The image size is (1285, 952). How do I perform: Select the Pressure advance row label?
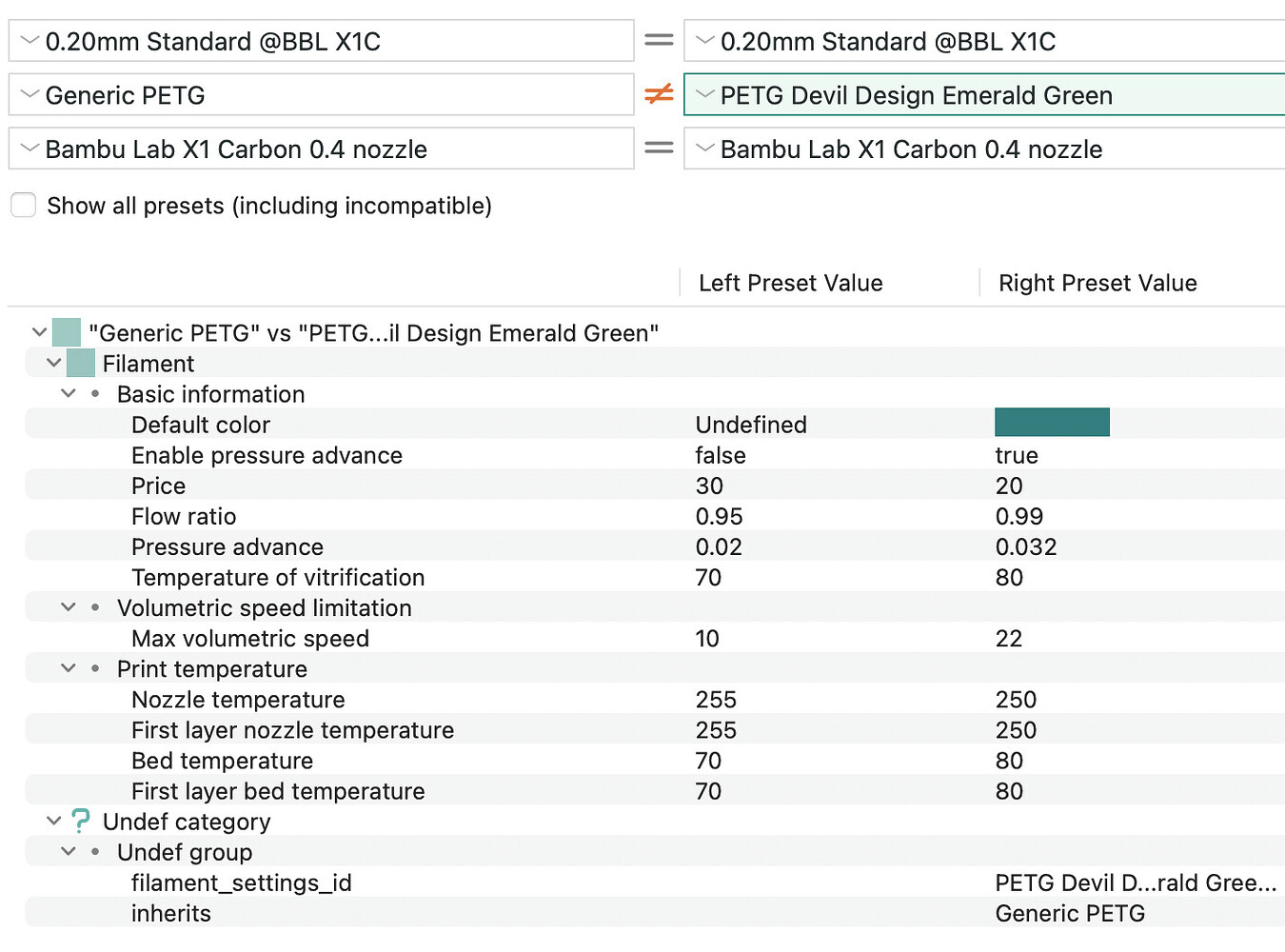click(227, 546)
